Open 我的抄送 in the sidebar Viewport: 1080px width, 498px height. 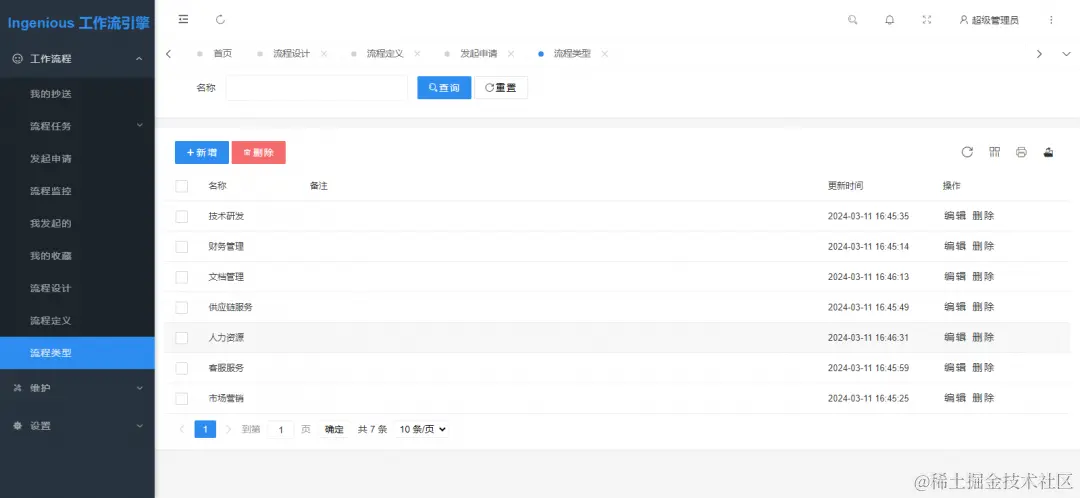point(77,94)
